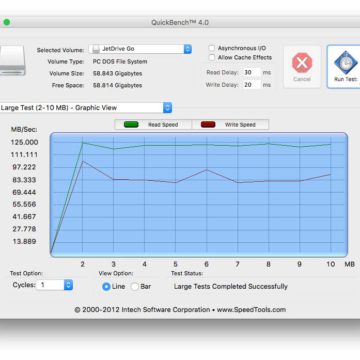Click the green window zoom button
360x360 pixels.
pos(7,22)
